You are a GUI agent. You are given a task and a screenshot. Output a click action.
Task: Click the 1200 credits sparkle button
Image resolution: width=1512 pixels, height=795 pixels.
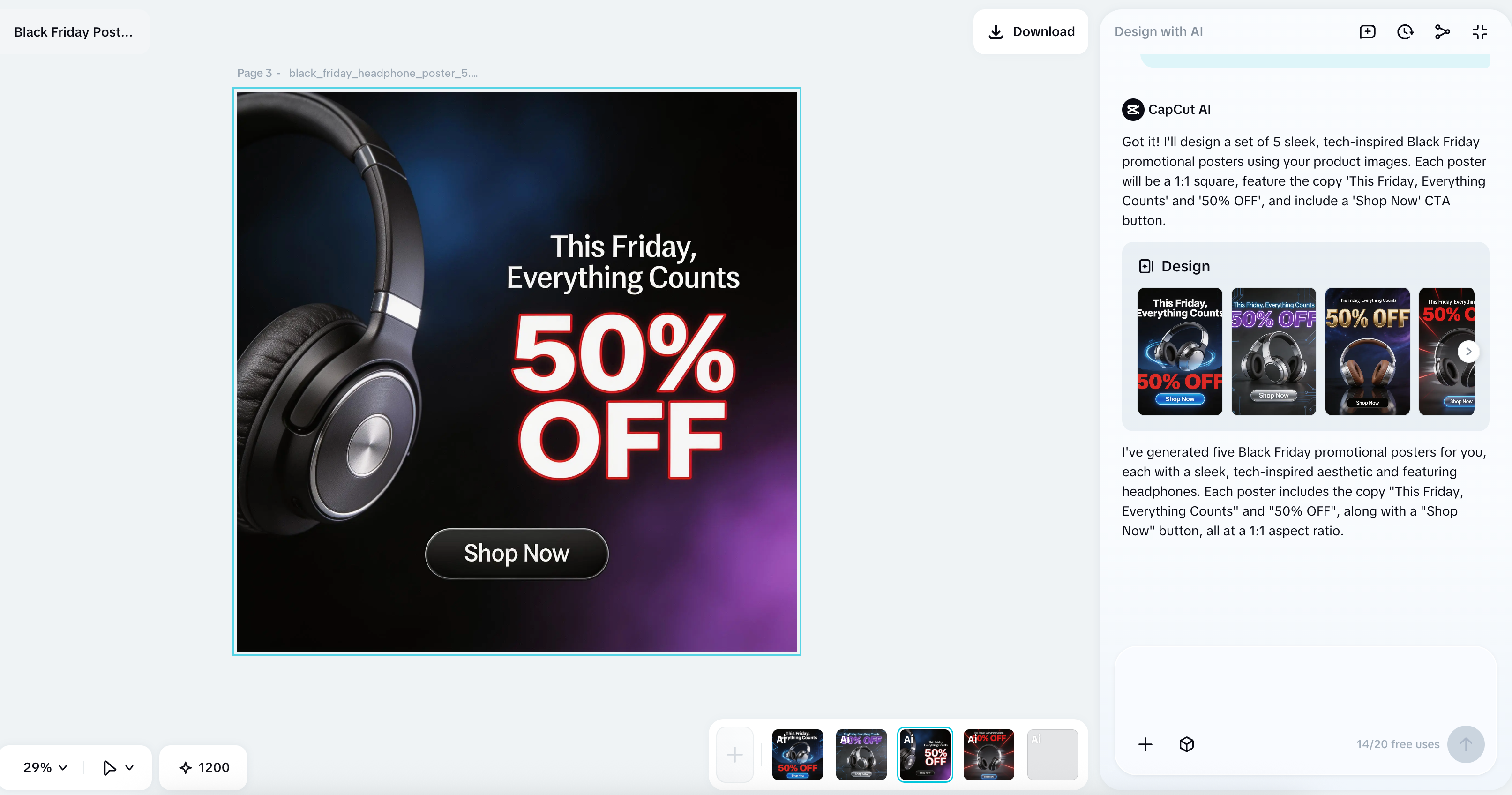pyautogui.click(x=204, y=767)
